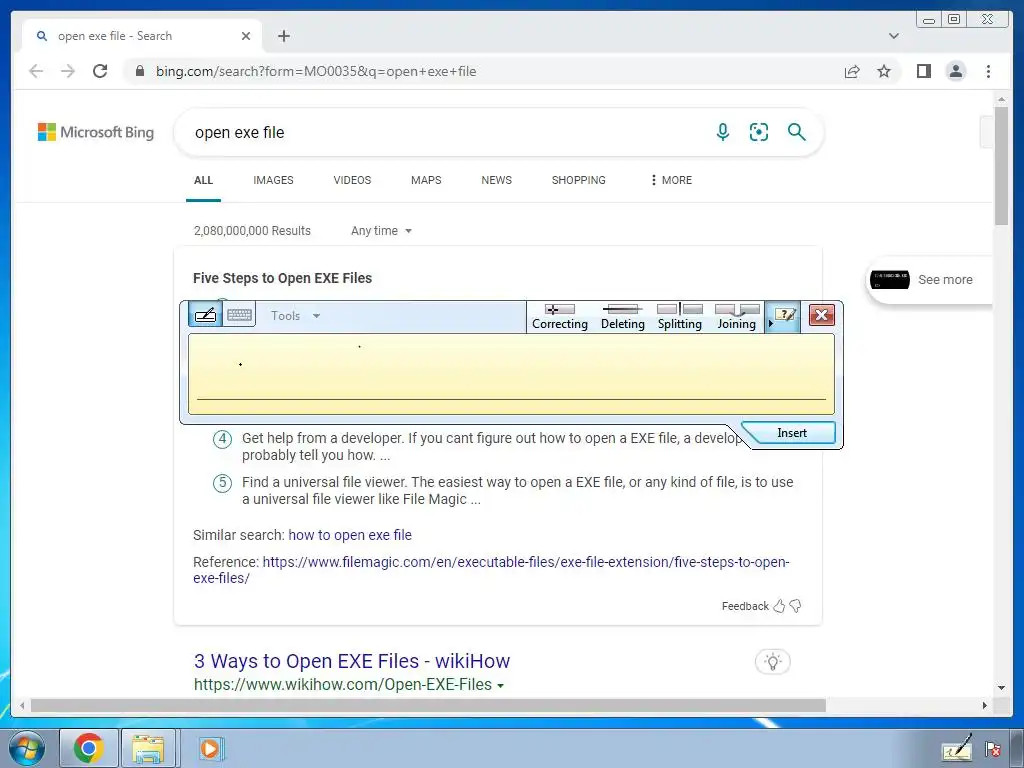Open the See more side card
Image resolution: width=1024 pixels, height=768 pixels.
point(930,280)
